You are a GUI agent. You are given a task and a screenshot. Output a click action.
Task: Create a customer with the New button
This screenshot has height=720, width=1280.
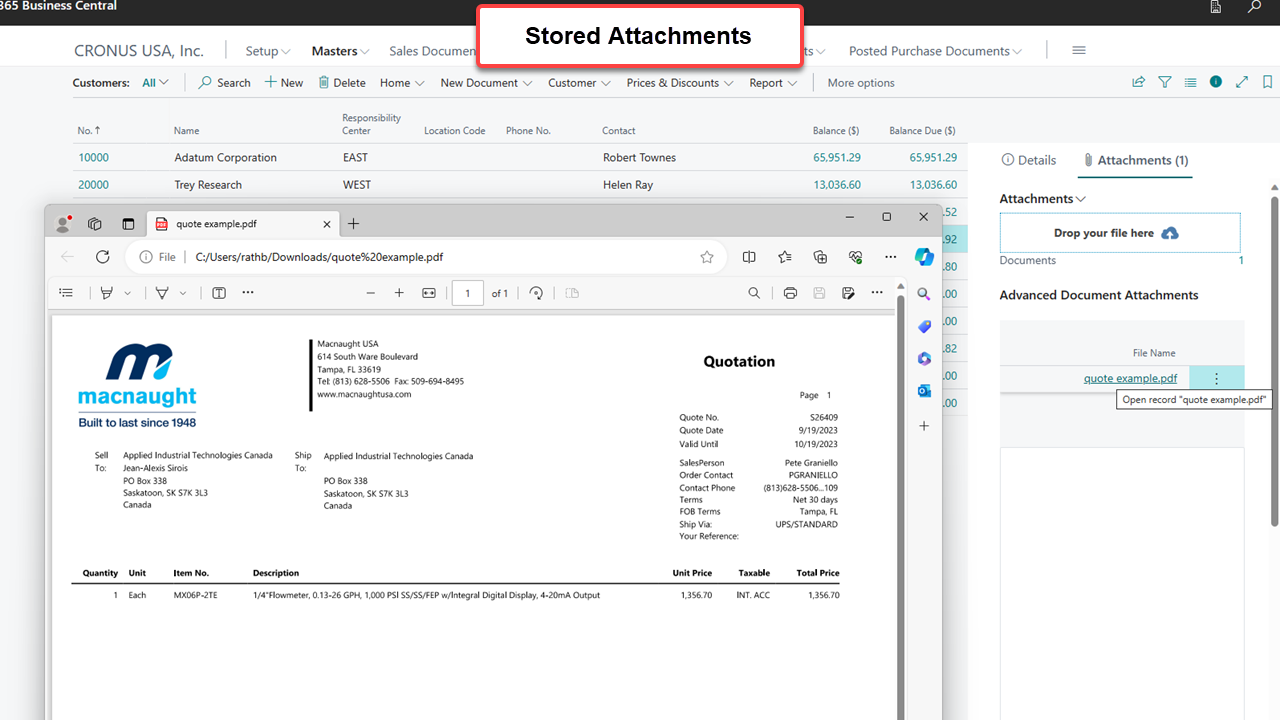pyautogui.click(x=284, y=83)
